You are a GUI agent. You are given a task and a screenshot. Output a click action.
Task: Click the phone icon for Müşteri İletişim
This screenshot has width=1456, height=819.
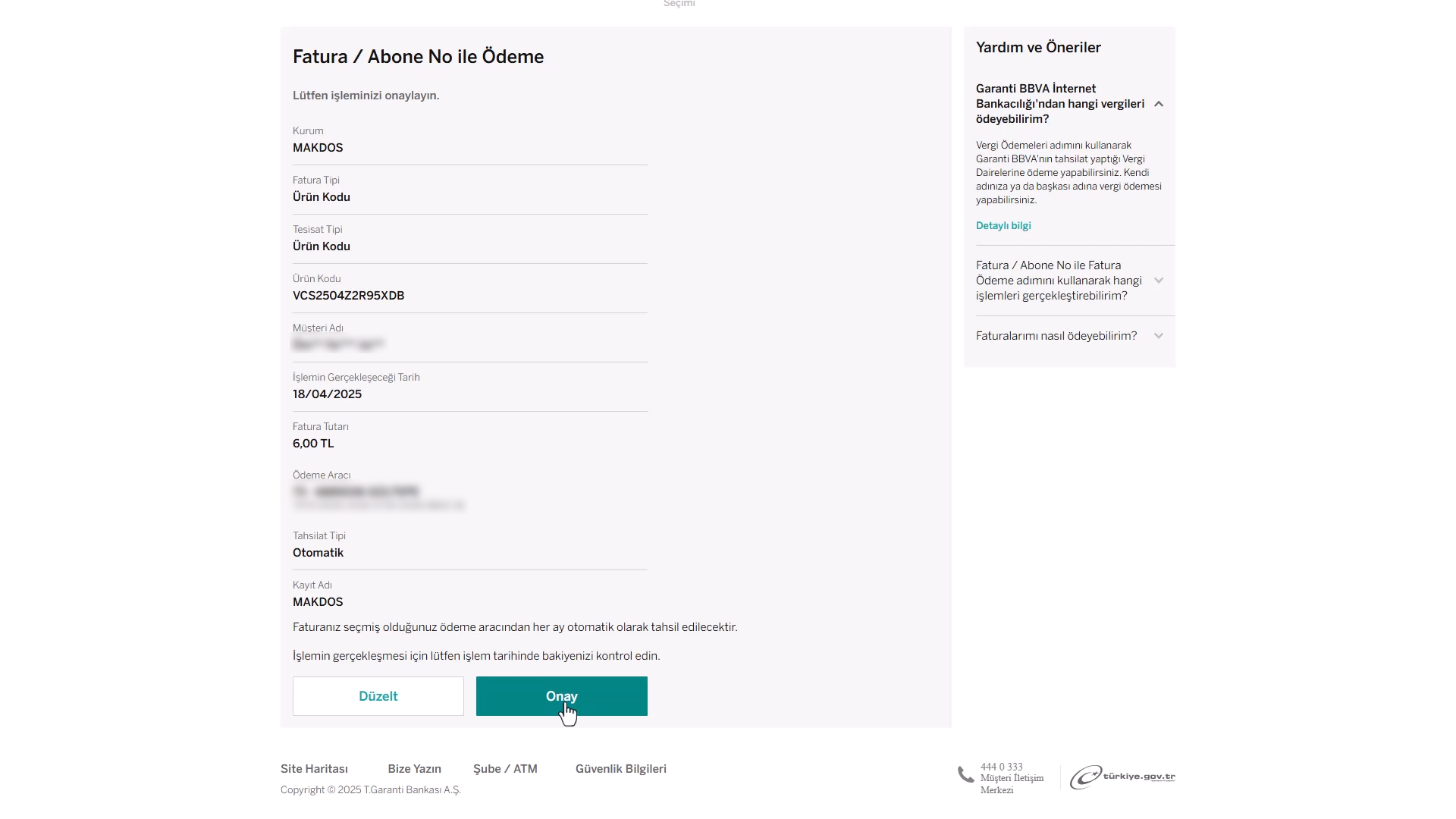(x=965, y=775)
